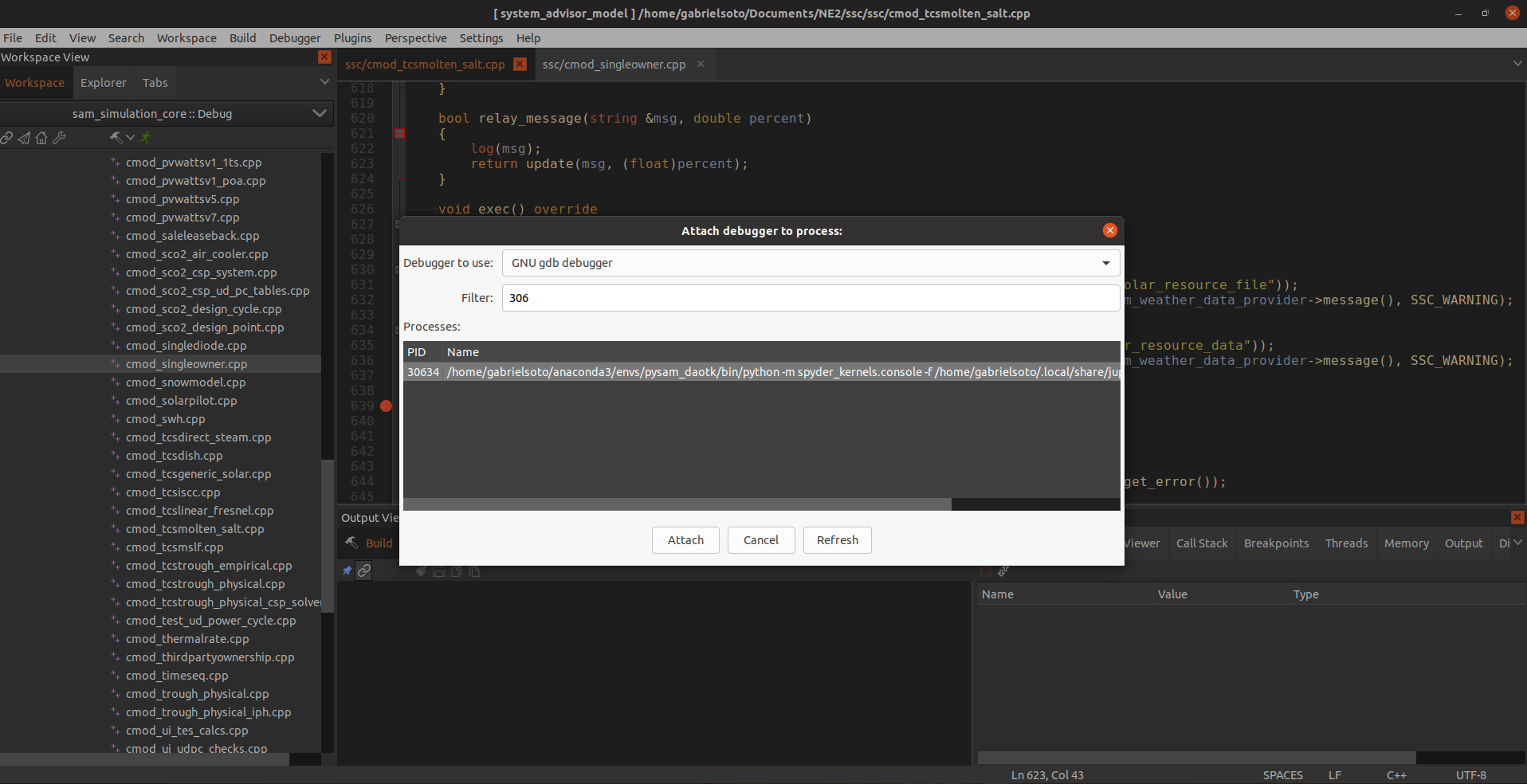The image size is (1527, 784).
Task: Close the Attach debugger dialog with red X
Action: coord(1109,230)
